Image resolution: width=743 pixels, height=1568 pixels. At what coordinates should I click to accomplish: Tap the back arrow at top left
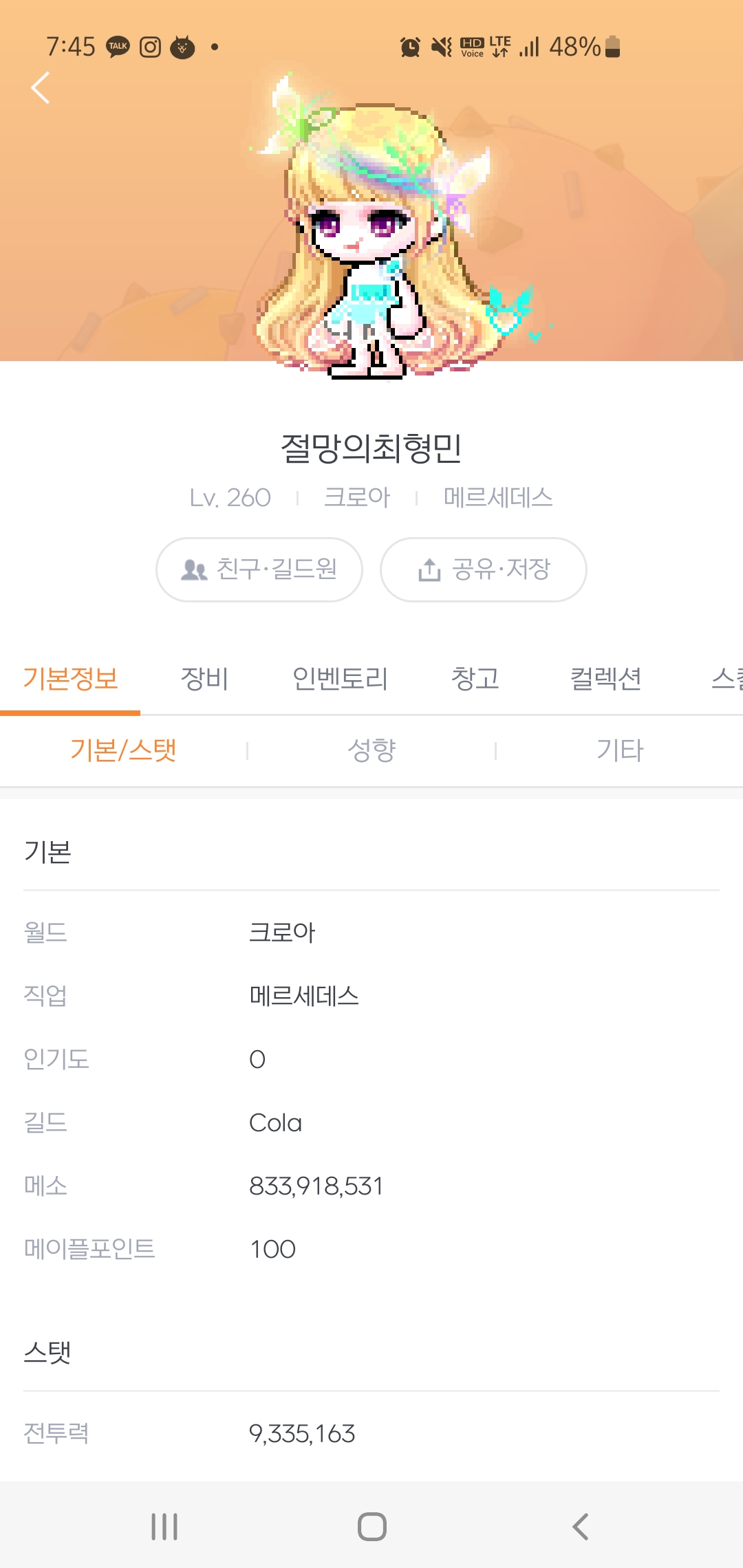41,88
